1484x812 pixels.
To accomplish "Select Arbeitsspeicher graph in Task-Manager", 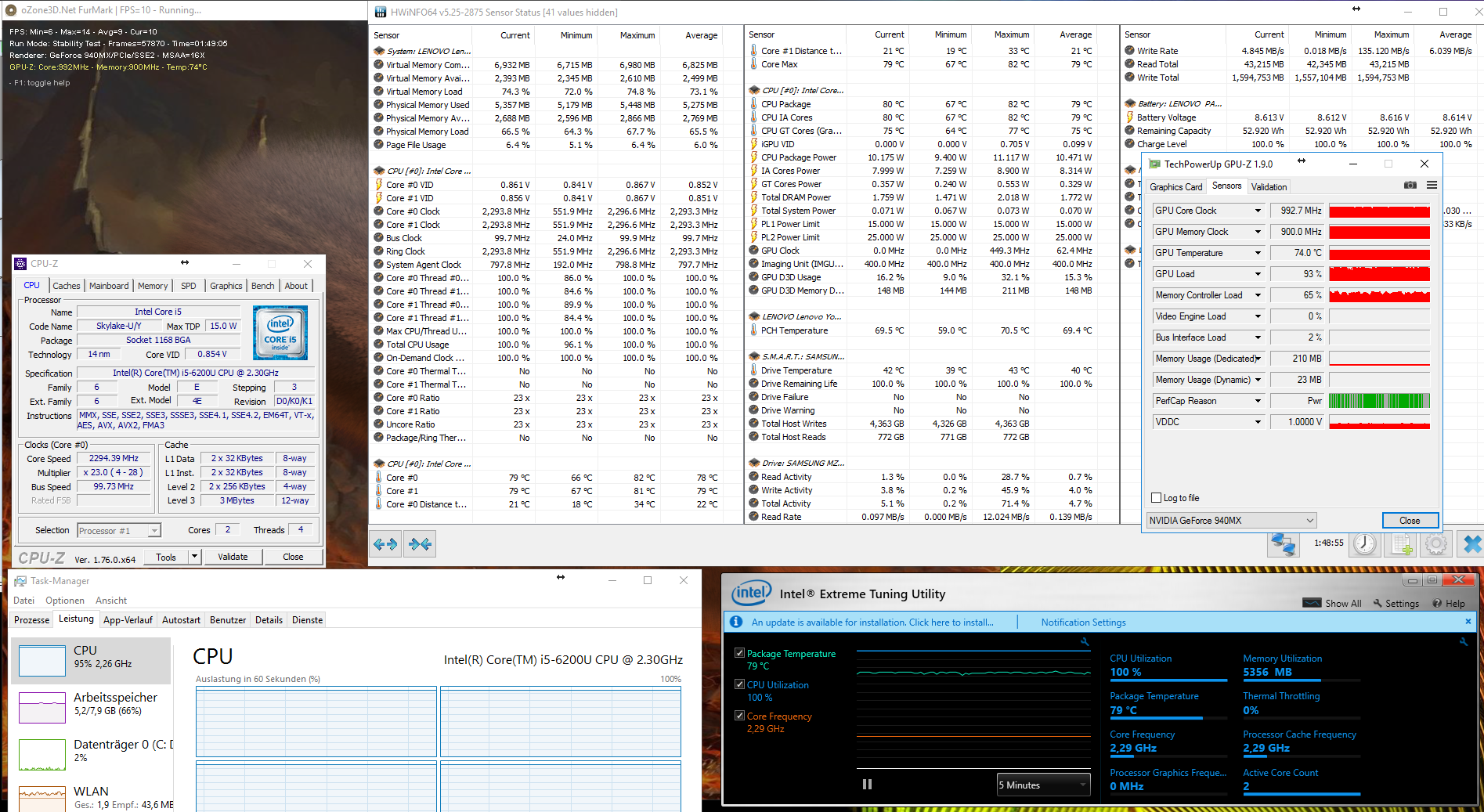I will [x=42, y=708].
